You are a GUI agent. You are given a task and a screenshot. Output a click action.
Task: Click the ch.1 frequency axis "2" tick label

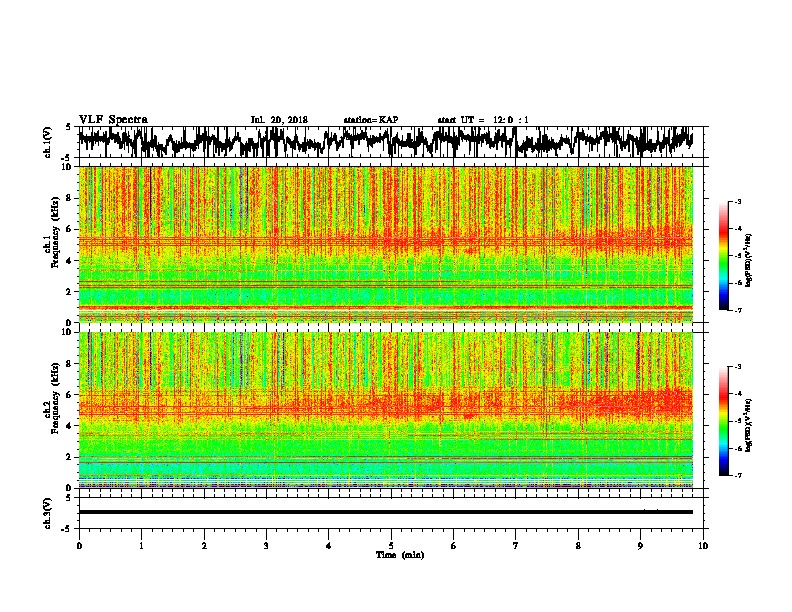click(x=71, y=292)
